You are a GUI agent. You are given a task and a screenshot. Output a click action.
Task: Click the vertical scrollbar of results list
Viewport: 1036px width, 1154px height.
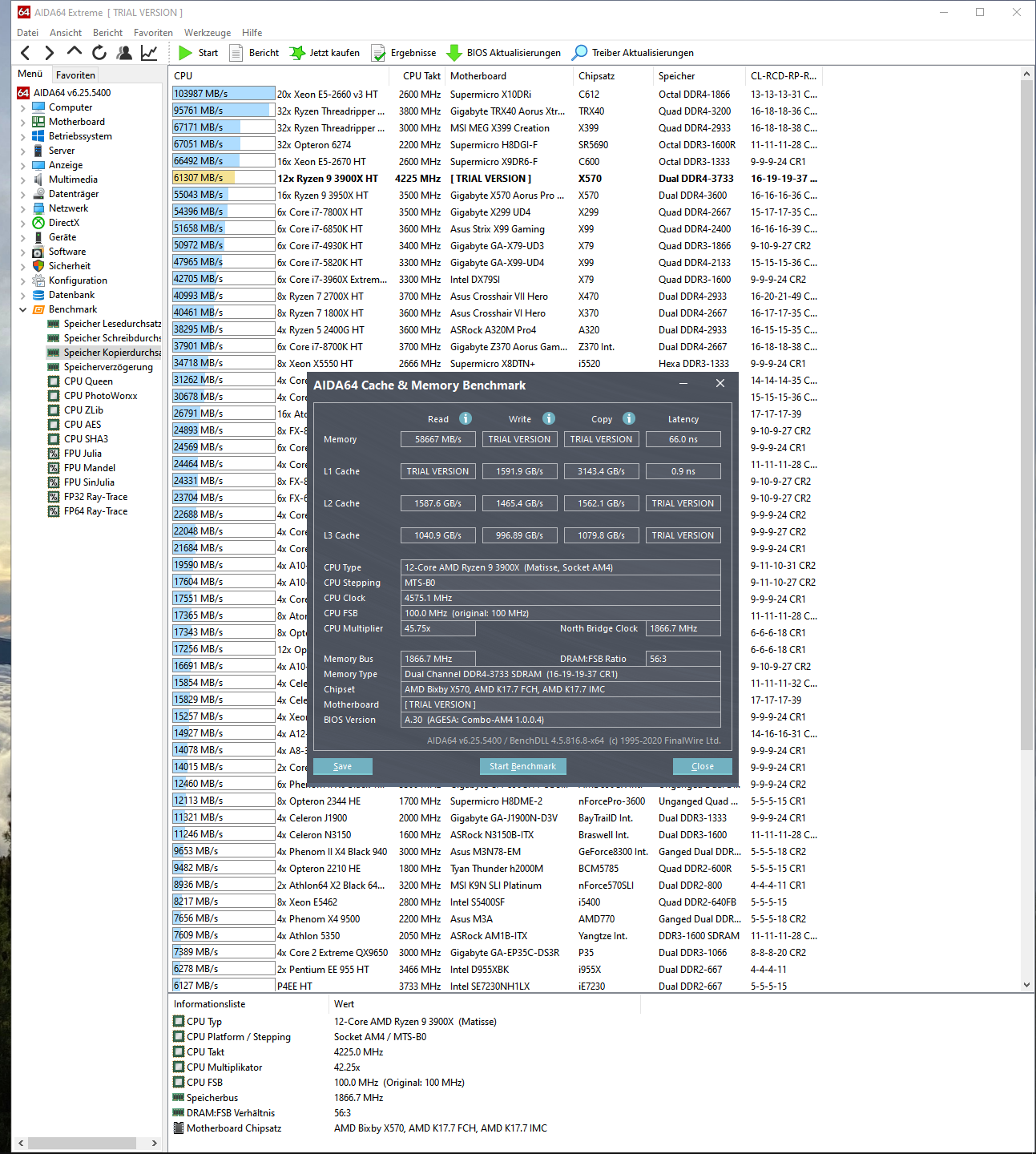(x=1027, y=415)
